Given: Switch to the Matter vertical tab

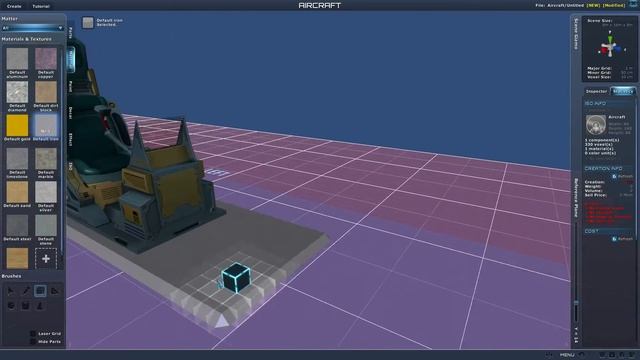Looking at the screenshot, I should coord(71,60).
